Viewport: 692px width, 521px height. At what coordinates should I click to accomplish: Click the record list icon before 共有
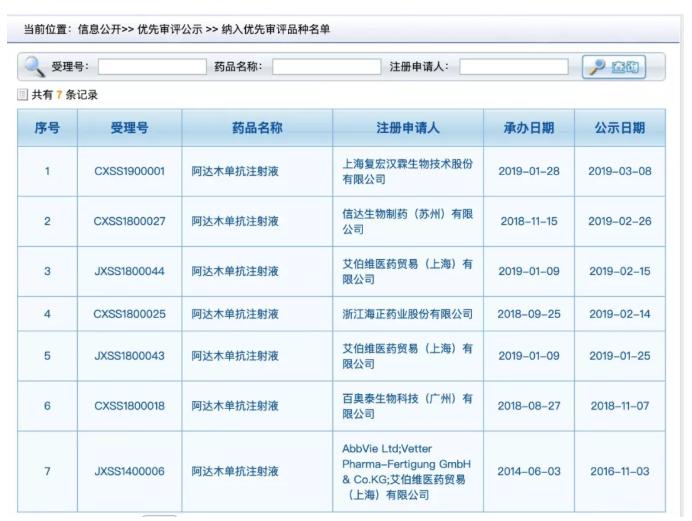click(x=22, y=94)
